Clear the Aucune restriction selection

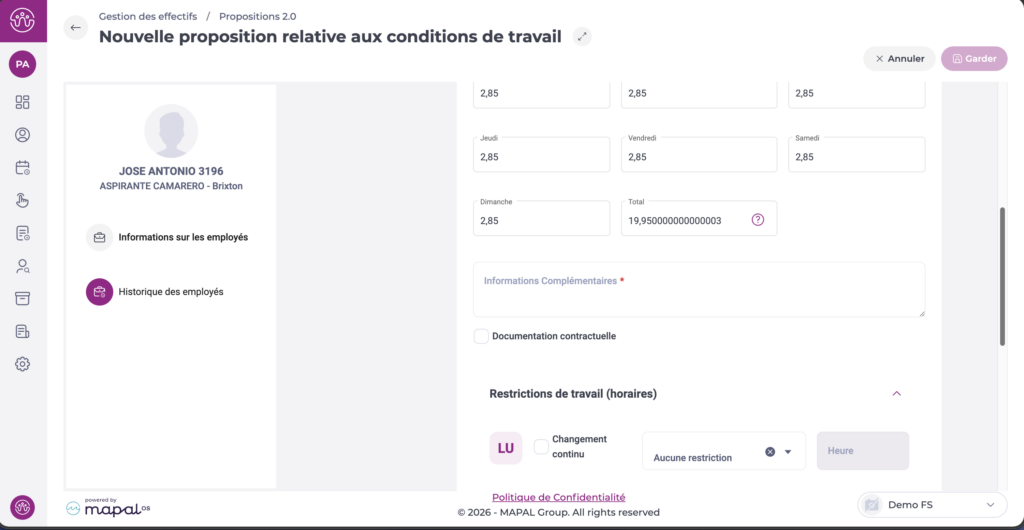point(770,452)
